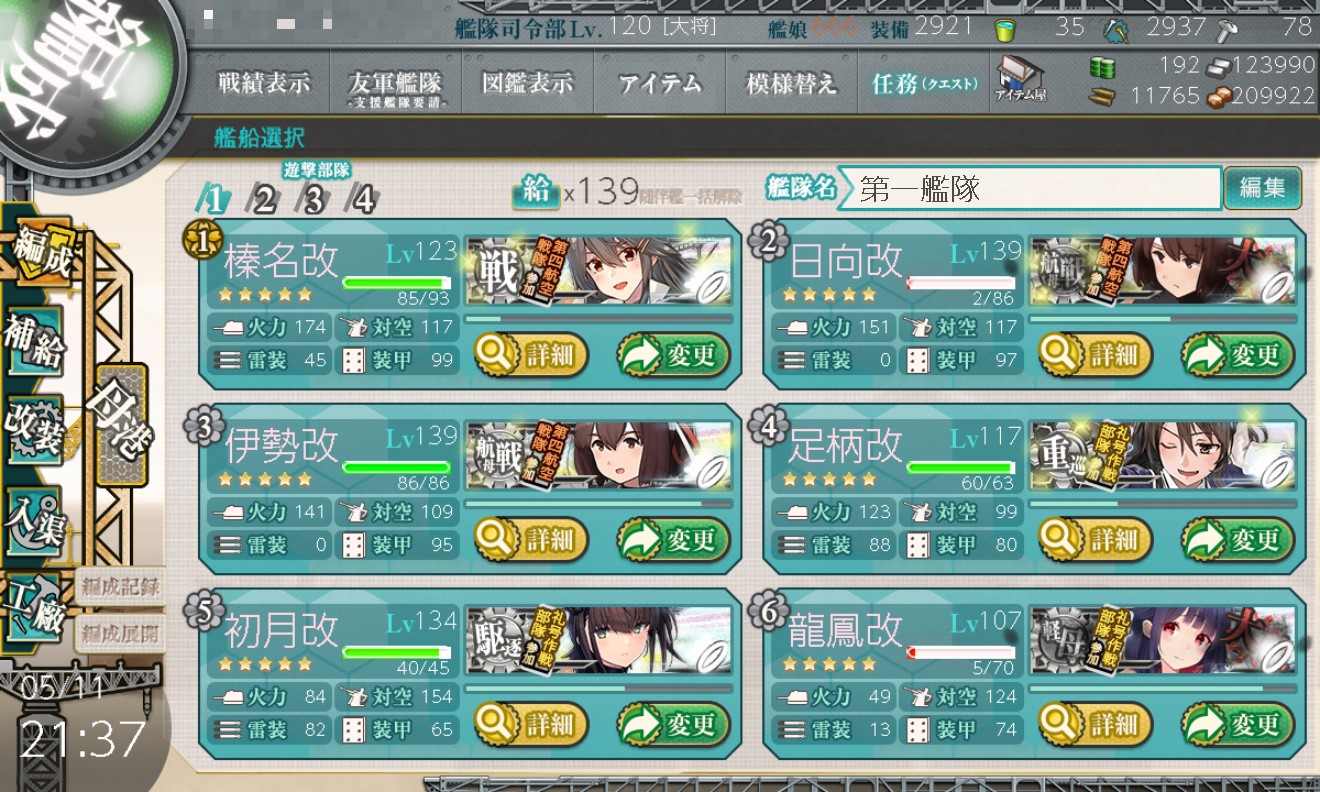Select the 編成 organize sidebar icon

pos(40,252)
